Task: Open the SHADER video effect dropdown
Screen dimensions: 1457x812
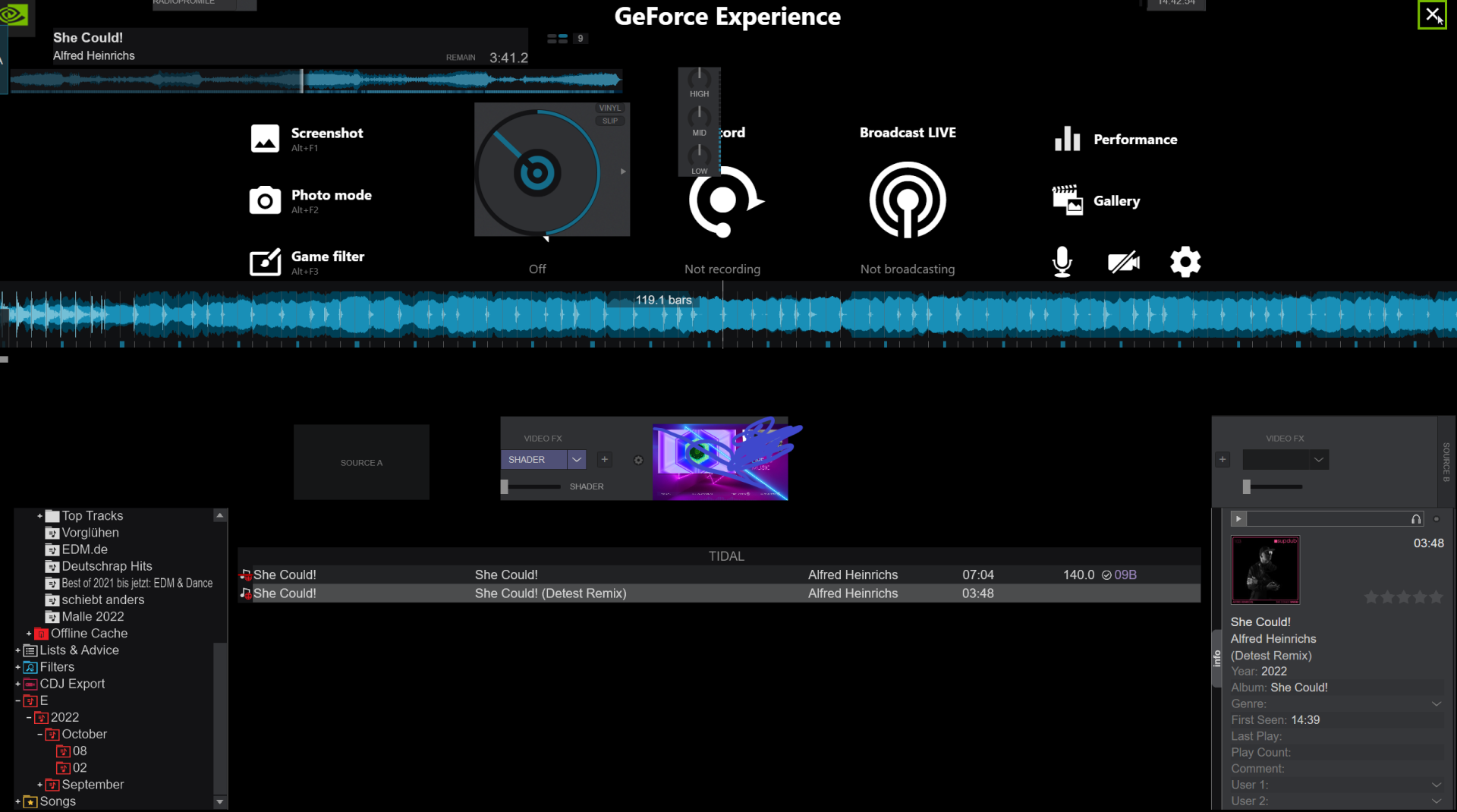Action: [577, 459]
